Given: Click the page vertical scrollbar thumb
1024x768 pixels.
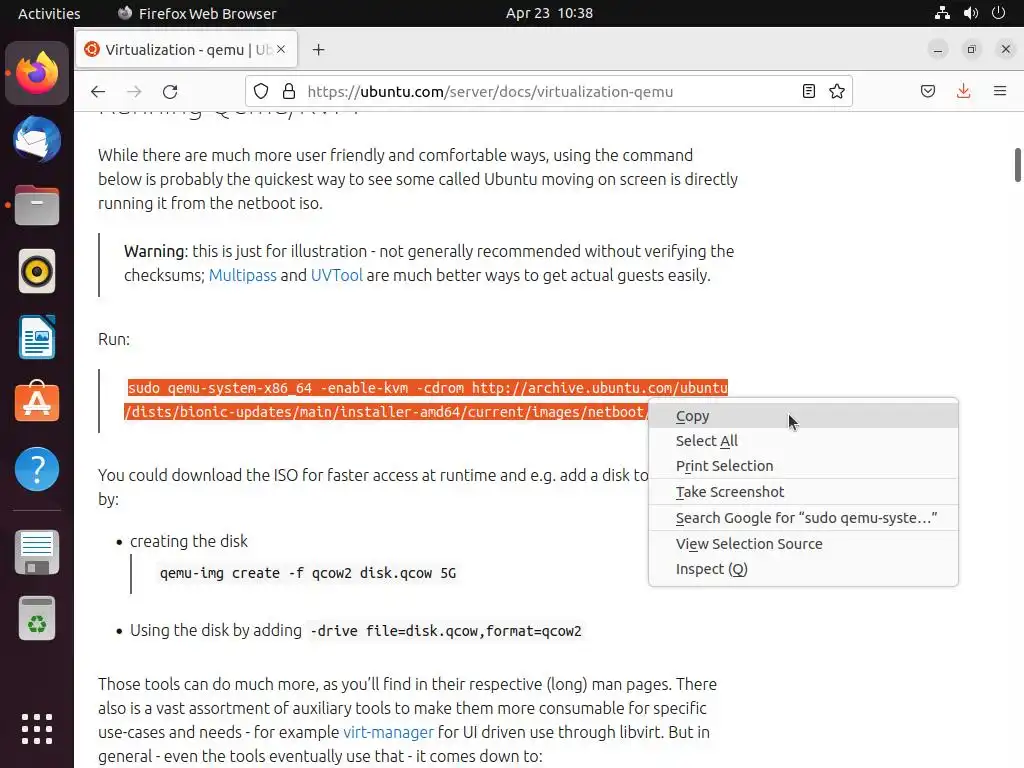Looking at the screenshot, I should pos(1017,165).
